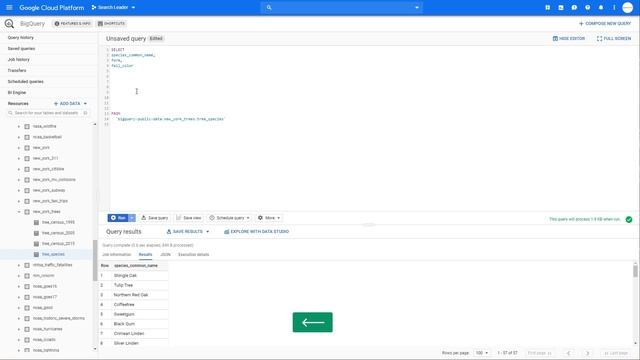
Task: Switch editor to Full Screen
Action: click(x=614, y=38)
